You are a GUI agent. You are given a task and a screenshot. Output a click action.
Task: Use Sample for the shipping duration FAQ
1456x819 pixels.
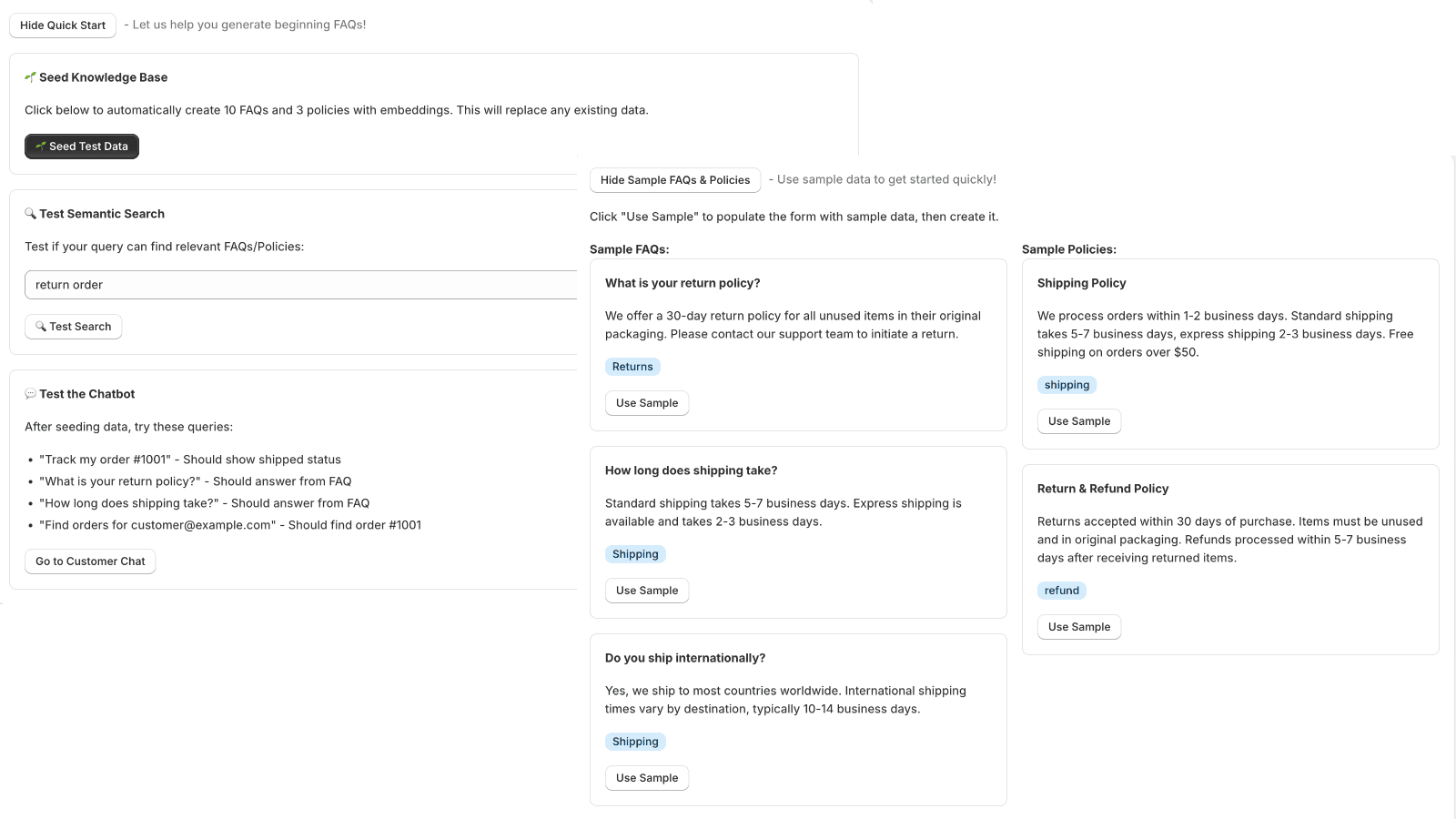(x=646, y=590)
